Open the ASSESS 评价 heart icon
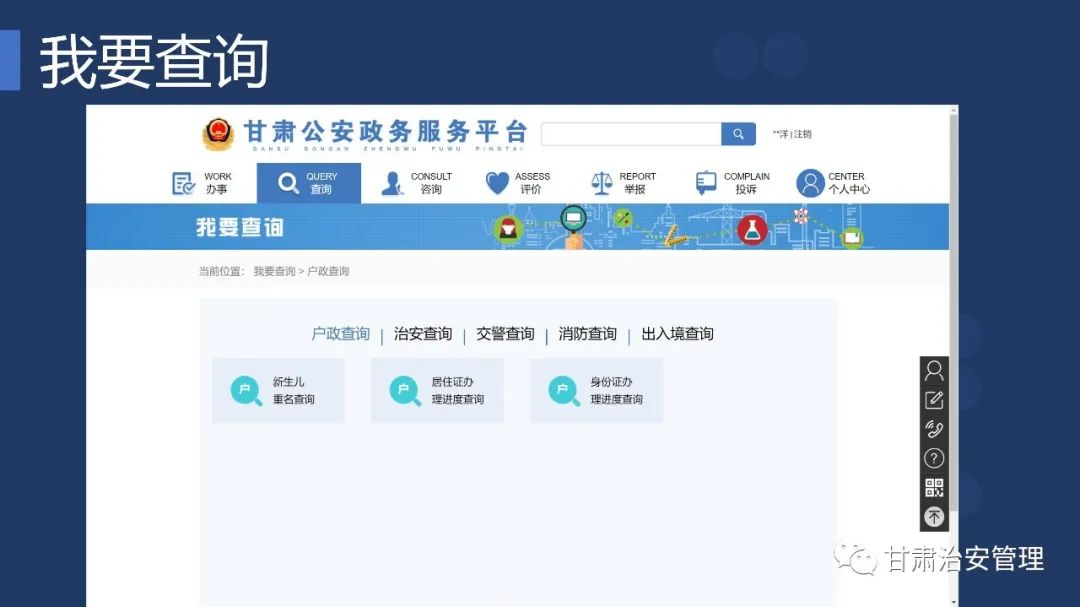Viewport: 1080px width, 607px height. [498, 183]
